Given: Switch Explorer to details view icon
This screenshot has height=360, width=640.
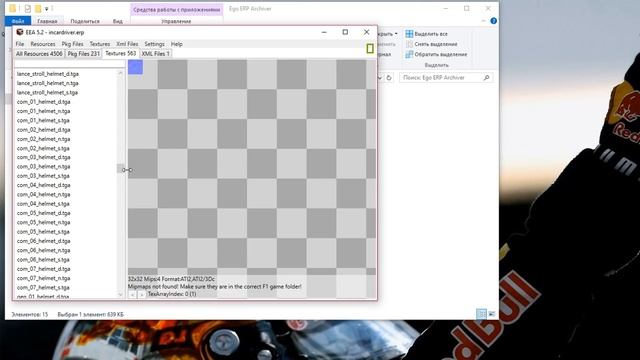Looking at the screenshot, I should click(482, 314).
